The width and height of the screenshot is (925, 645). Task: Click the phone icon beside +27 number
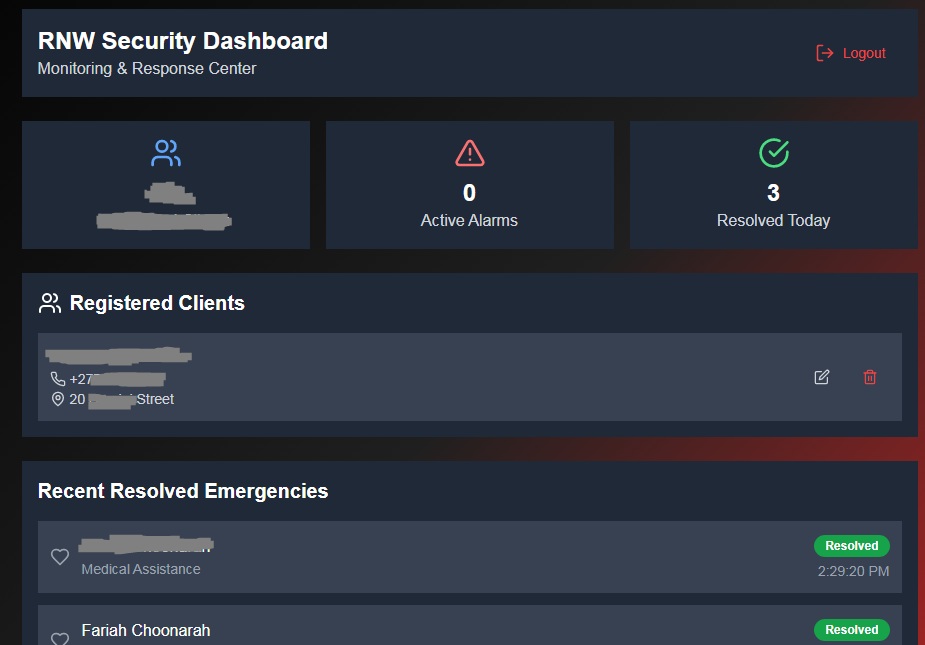(58, 379)
